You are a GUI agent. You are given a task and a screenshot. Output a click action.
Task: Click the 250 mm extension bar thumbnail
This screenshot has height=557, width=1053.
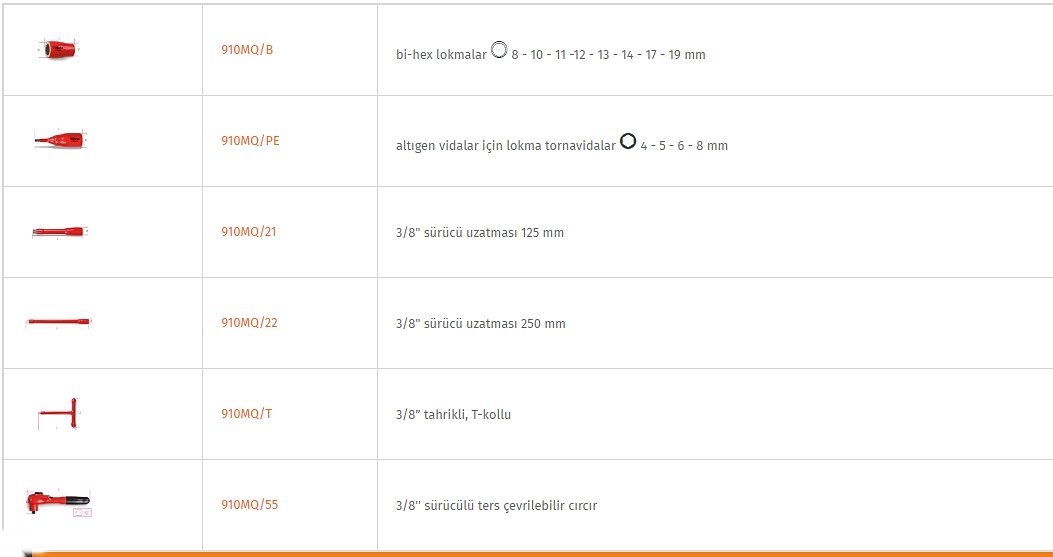coord(59,322)
